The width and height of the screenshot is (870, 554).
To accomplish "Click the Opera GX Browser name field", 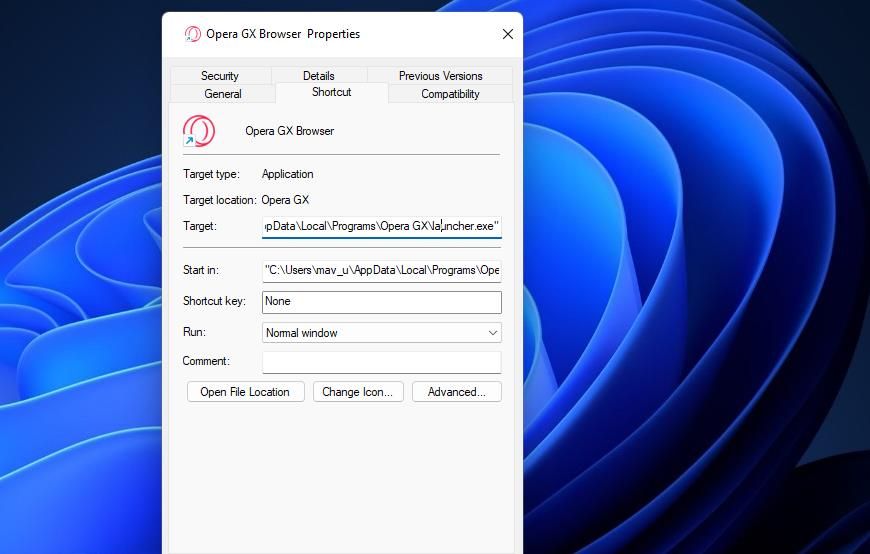I will pos(290,131).
